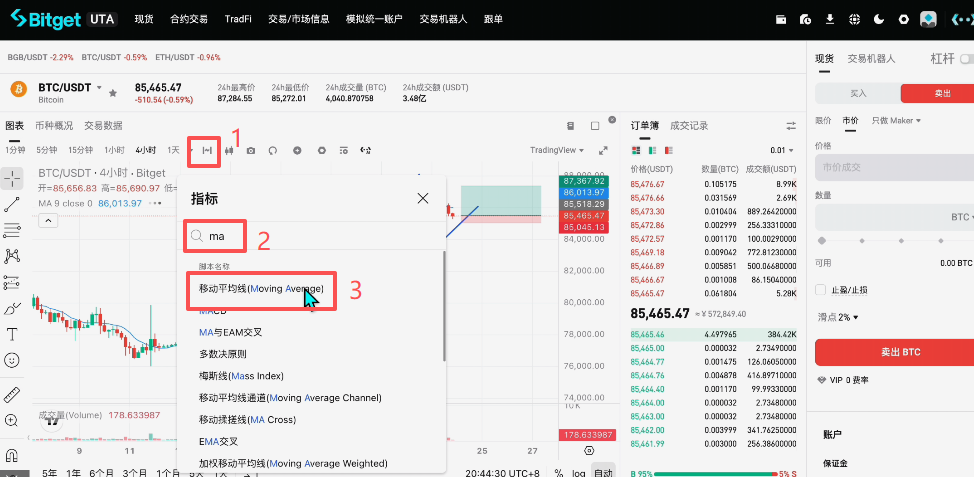Image resolution: width=974 pixels, height=477 pixels.
Task: Click the red 卖出 BTC button
Action: [x=894, y=352]
